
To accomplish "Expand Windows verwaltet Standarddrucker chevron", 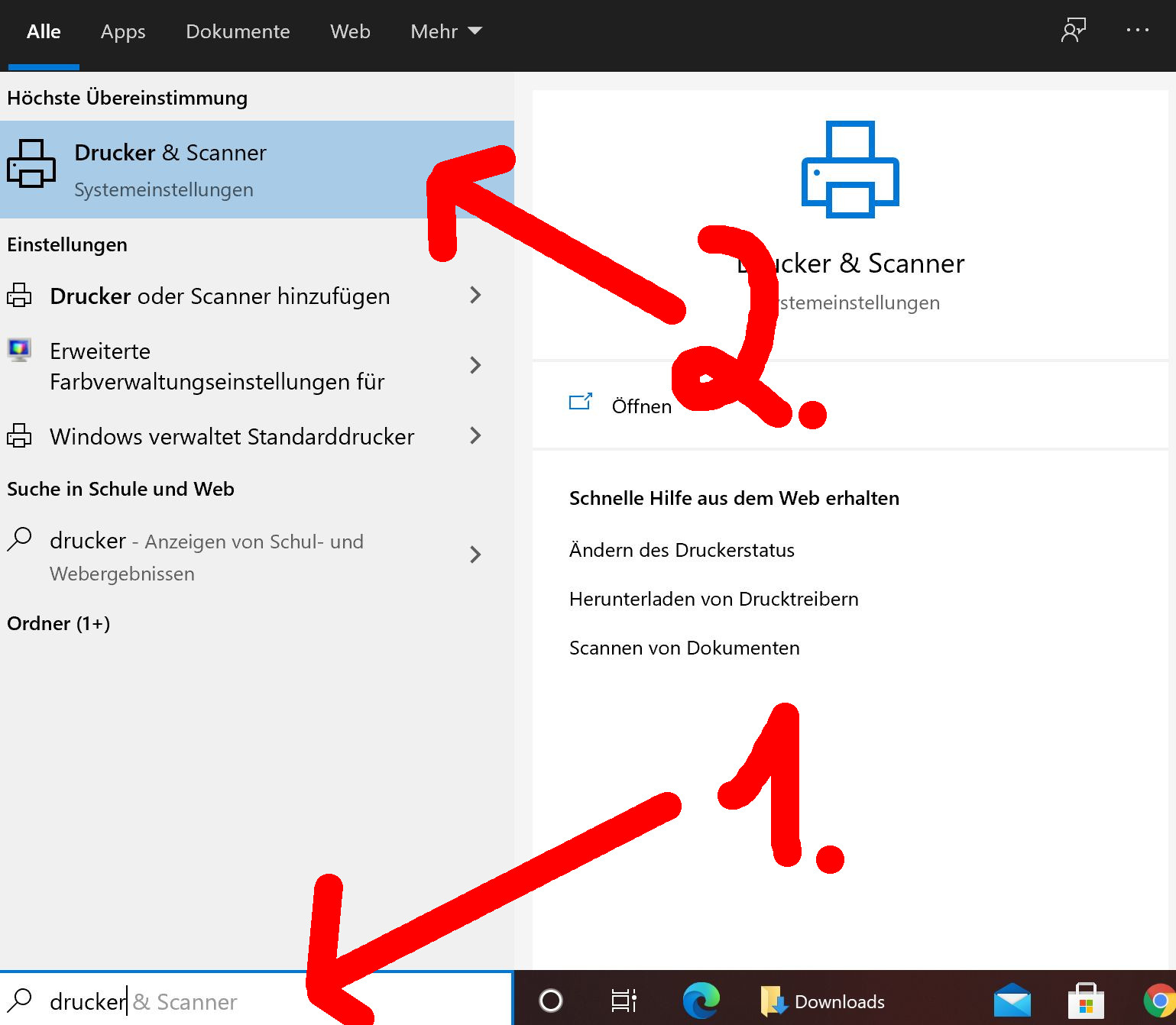I will pos(475,436).
